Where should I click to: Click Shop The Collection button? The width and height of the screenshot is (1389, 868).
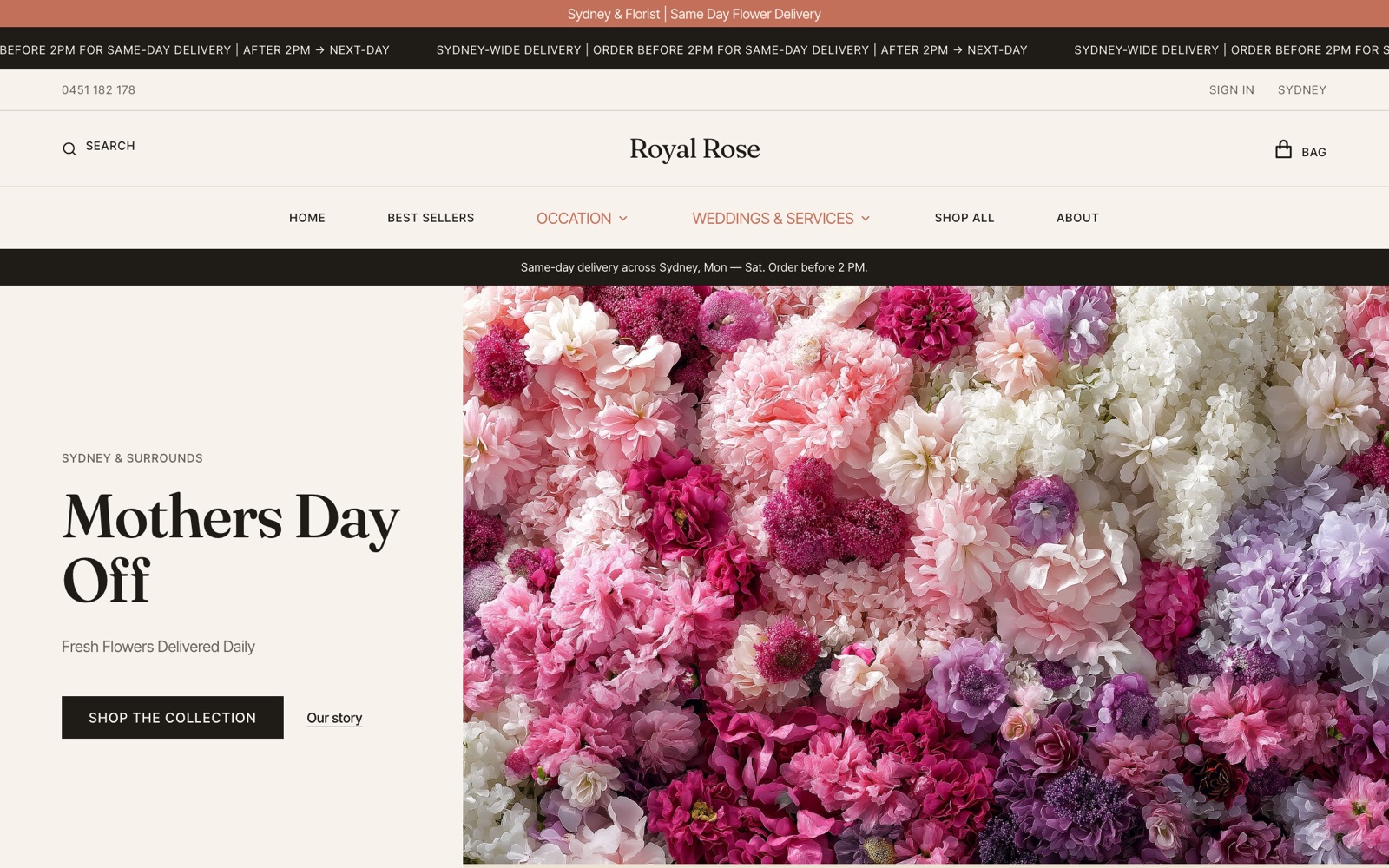[173, 718]
